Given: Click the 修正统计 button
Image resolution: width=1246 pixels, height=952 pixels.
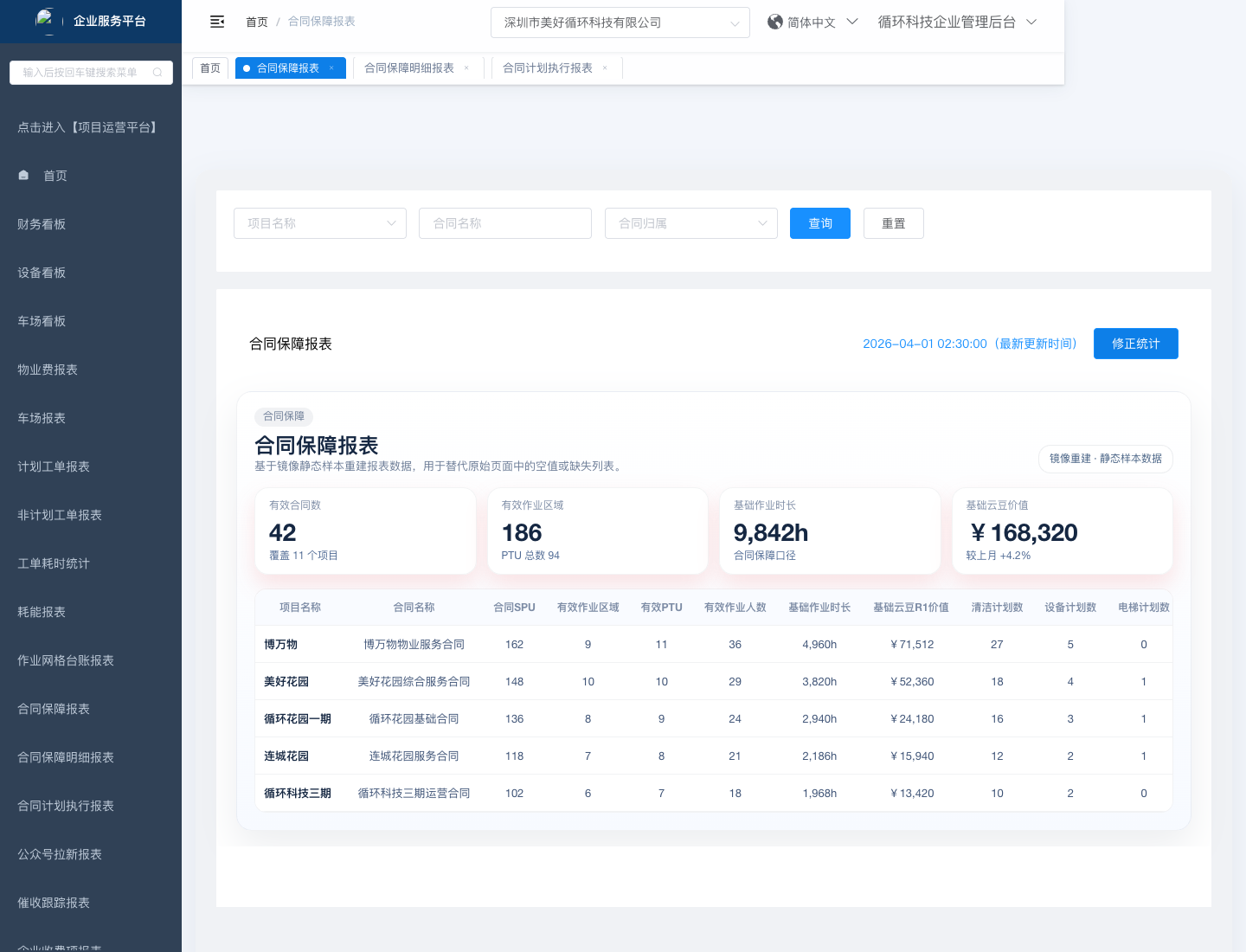Looking at the screenshot, I should [1135, 344].
